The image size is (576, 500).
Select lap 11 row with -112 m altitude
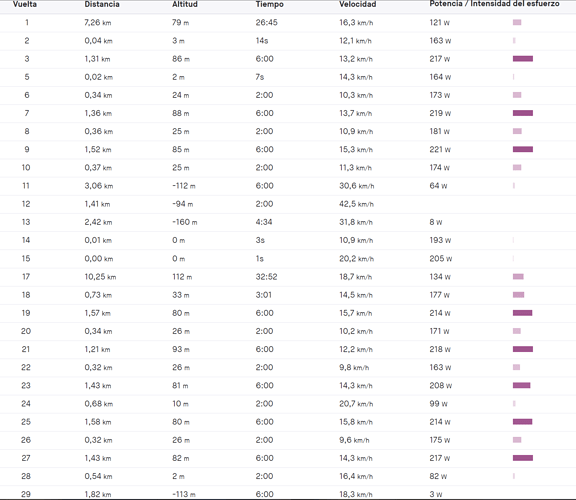pos(288,186)
